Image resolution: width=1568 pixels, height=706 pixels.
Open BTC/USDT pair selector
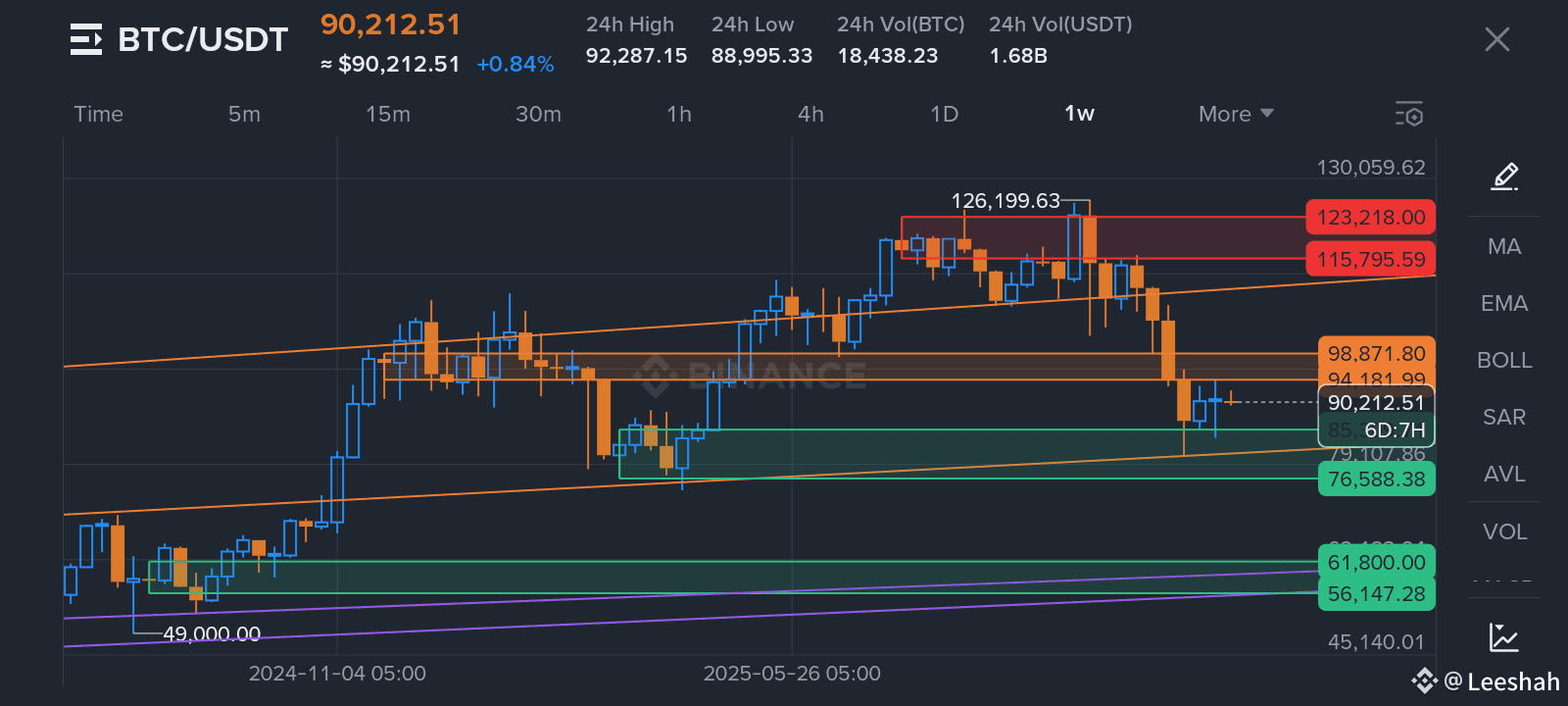pyautogui.click(x=203, y=40)
